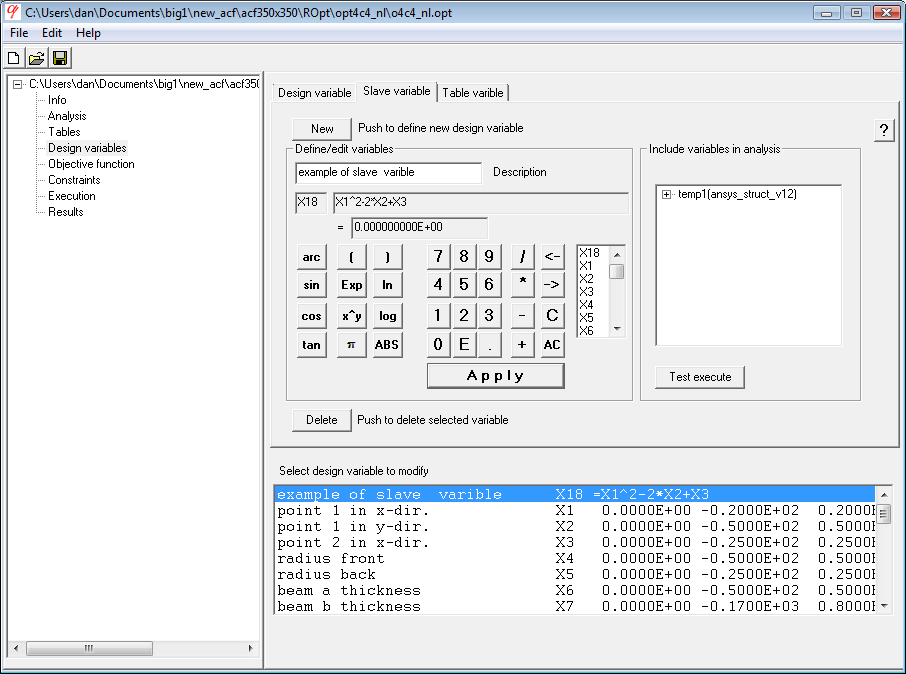Click the C clear key
This screenshot has height=674, width=906.
coord(552,316)
